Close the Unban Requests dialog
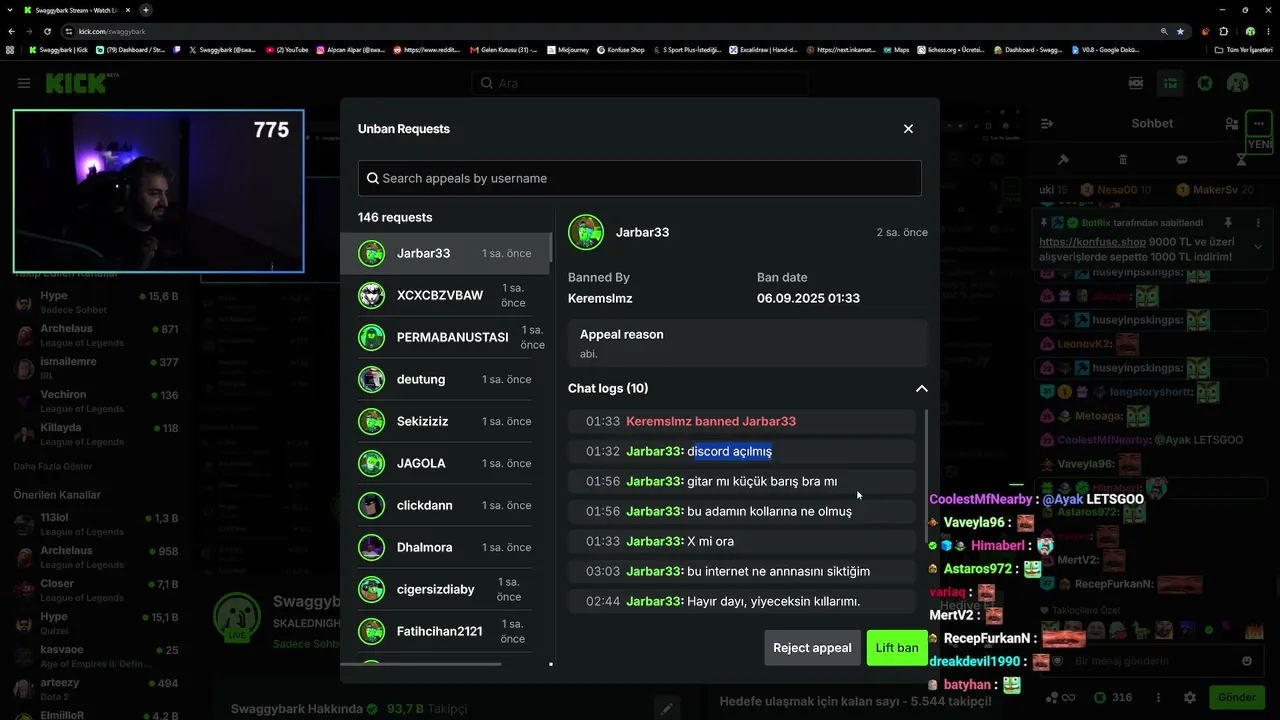Image resolution: width=1280 pixels, height=720 pixels. (908, 129)
